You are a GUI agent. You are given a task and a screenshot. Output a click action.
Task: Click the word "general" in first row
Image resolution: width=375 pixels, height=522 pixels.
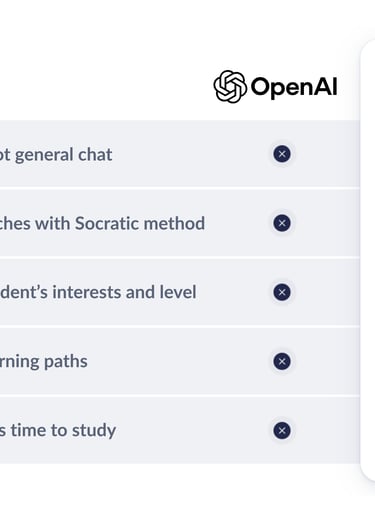44,155
